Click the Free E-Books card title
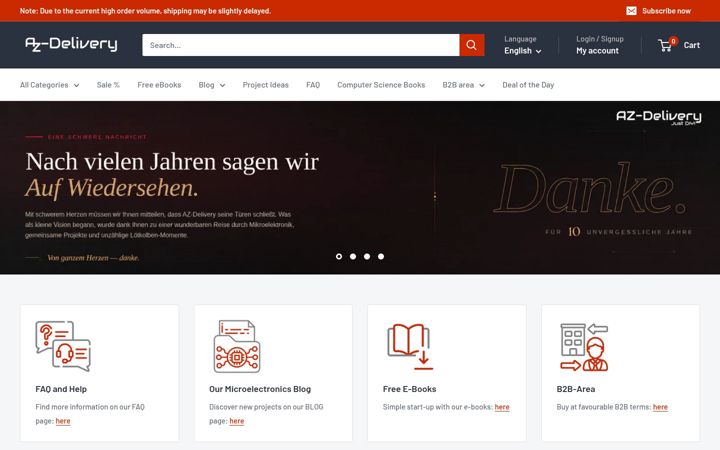Screen dimensions: 720x450 [410, 389]
